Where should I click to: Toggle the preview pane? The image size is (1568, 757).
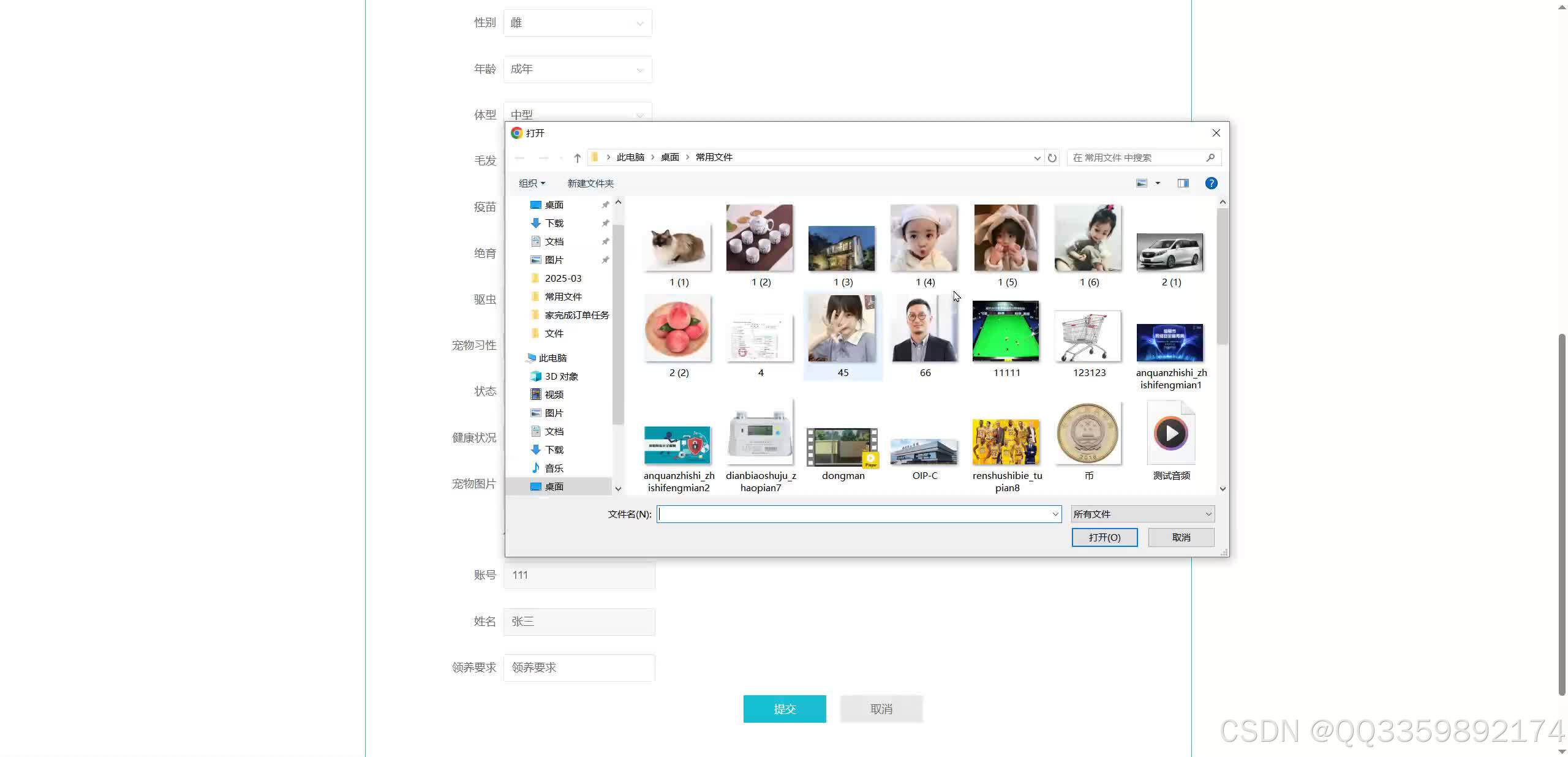click(x=1182, y=183)
